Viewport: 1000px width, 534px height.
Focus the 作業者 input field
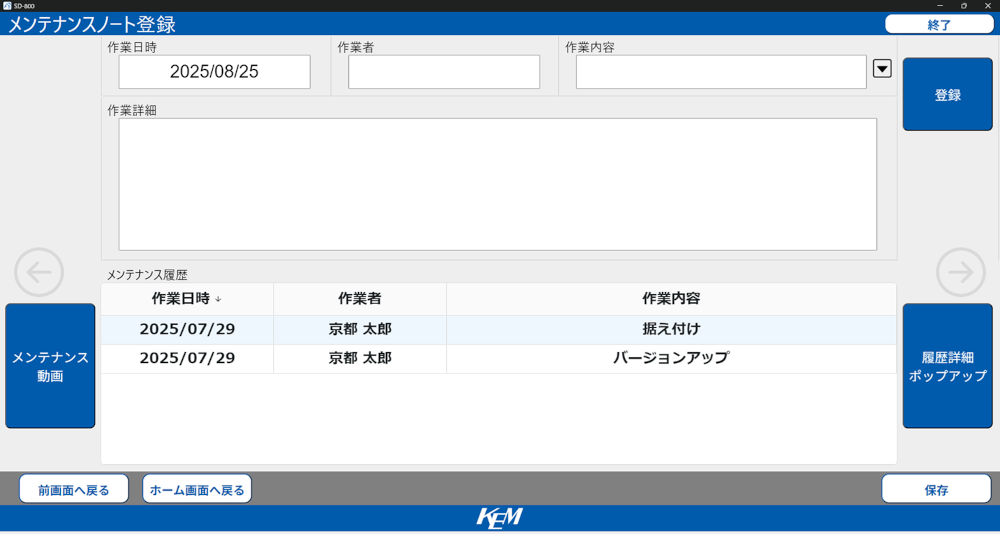[x=444, y=72]
